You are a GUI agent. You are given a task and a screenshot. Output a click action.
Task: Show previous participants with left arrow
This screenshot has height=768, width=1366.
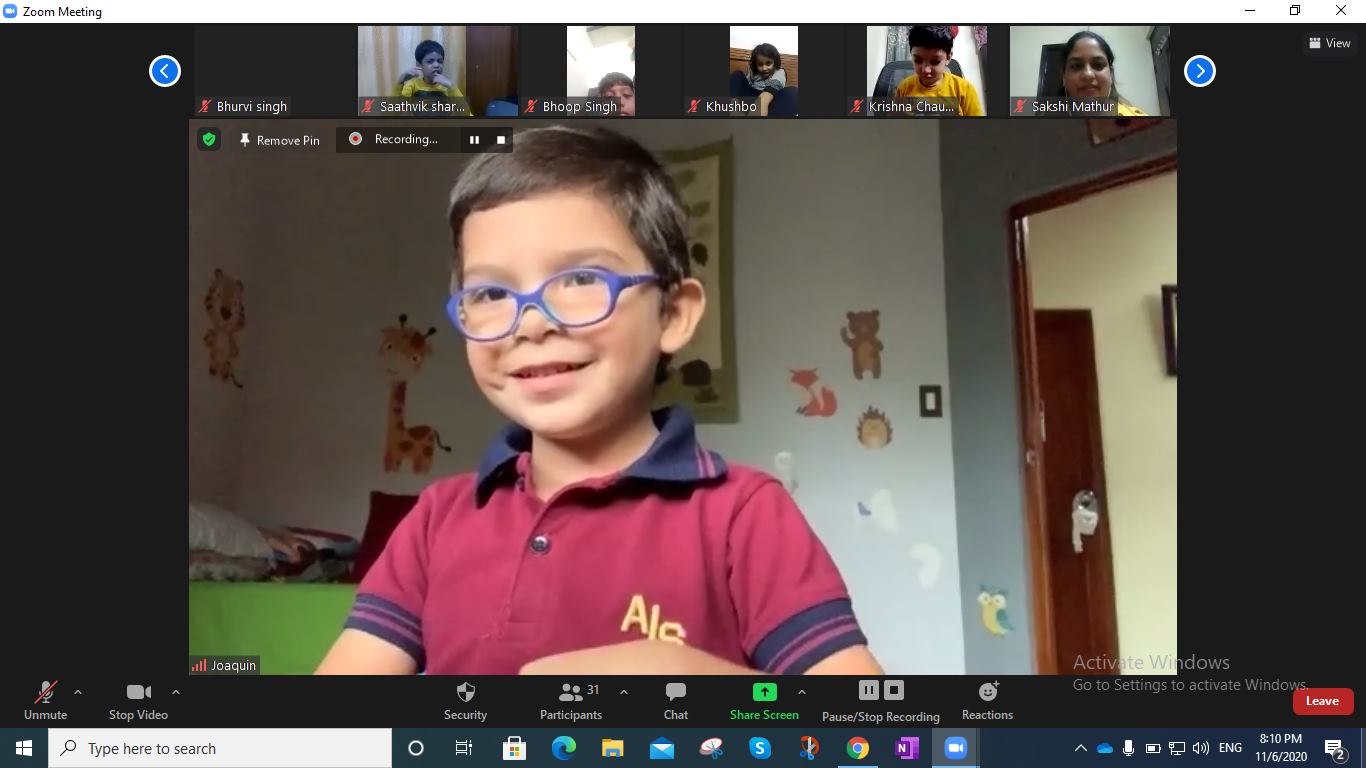[x=165, y=71]
